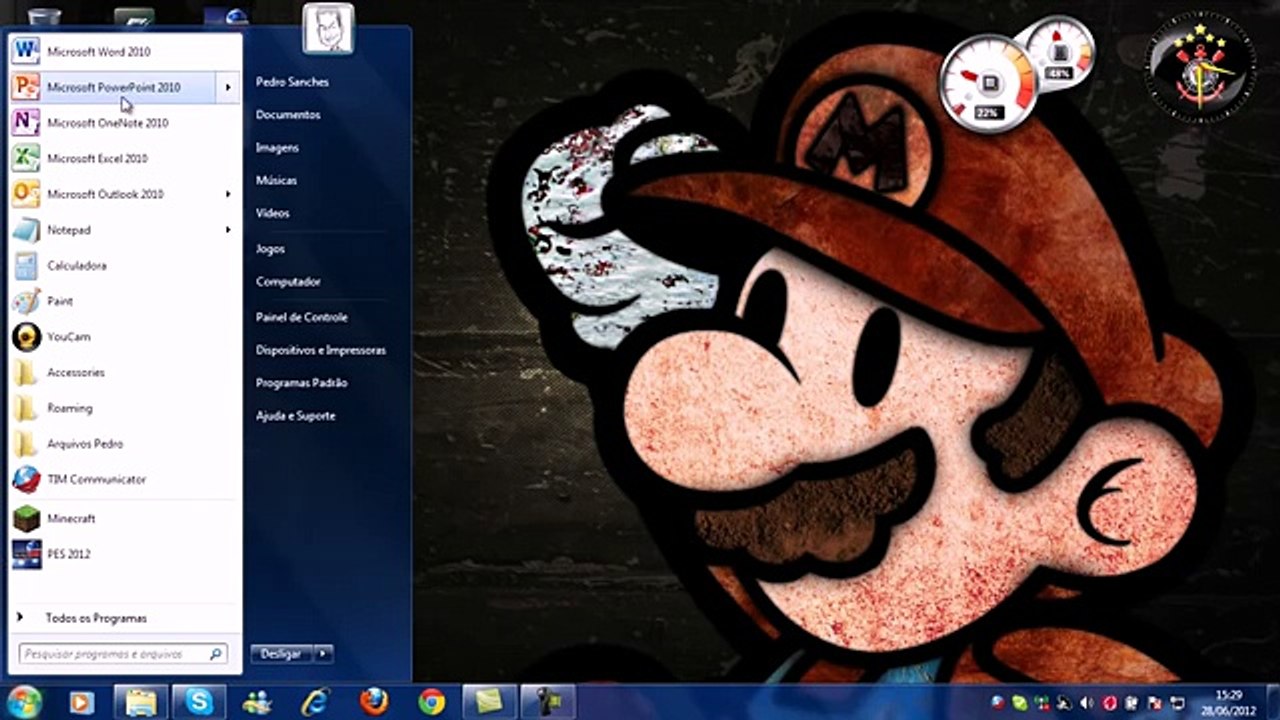Image resolution: width=1280 pixels, height=720 pixels.
Task: Open the Accessories folder icon
Action: tap(26, 372)
